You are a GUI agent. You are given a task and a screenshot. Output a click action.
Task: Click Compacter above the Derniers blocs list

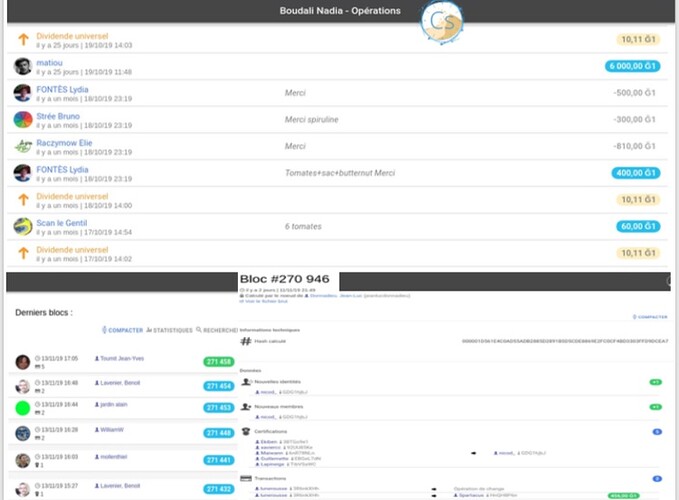pos(123,330)
